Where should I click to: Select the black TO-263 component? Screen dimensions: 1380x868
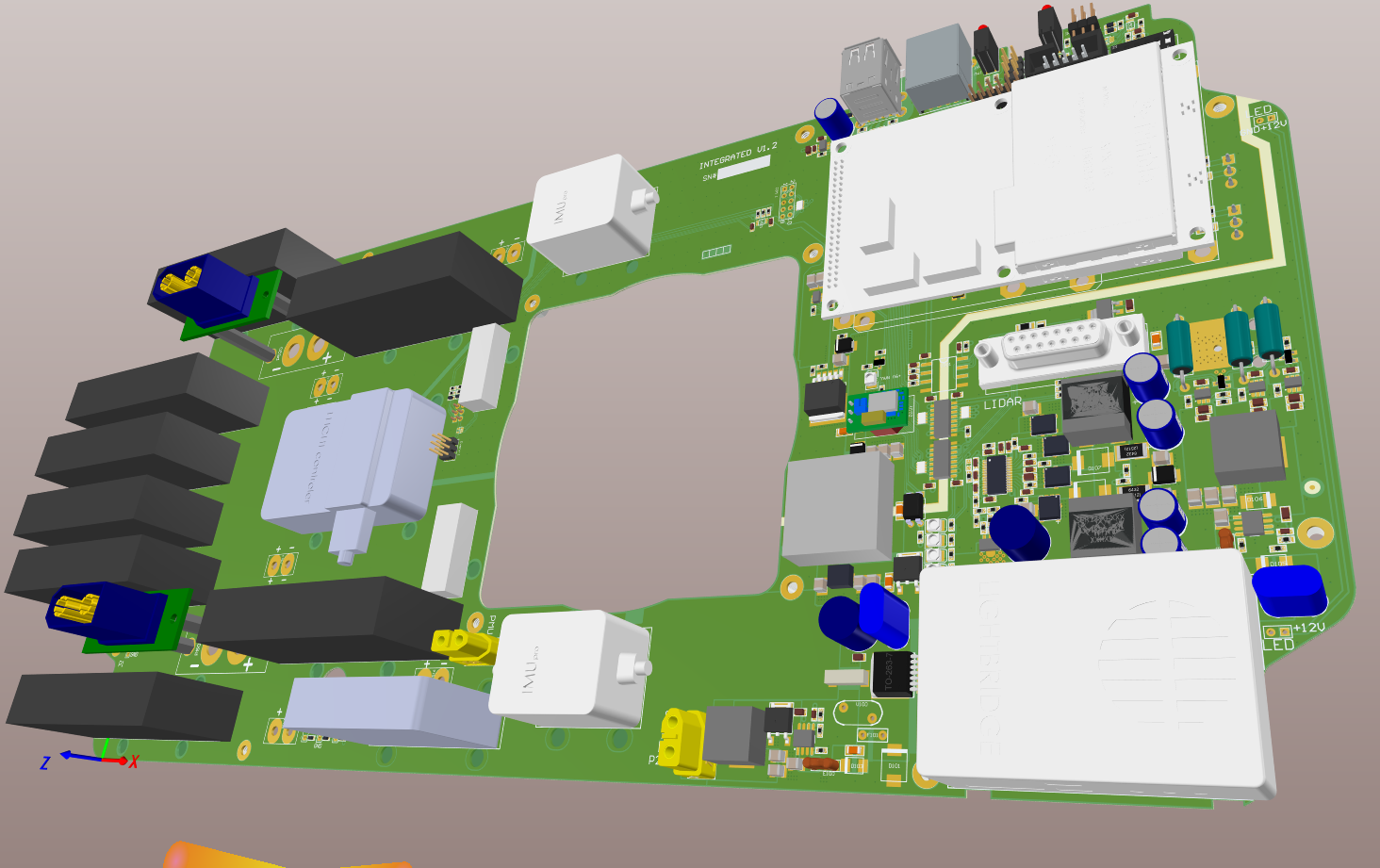click(x=892, y=673)
